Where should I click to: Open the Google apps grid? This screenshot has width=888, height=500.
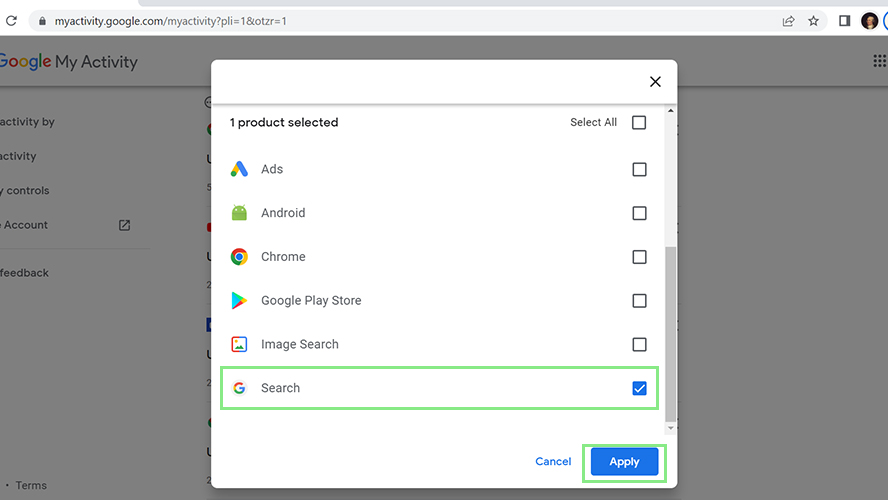(880, 61)
